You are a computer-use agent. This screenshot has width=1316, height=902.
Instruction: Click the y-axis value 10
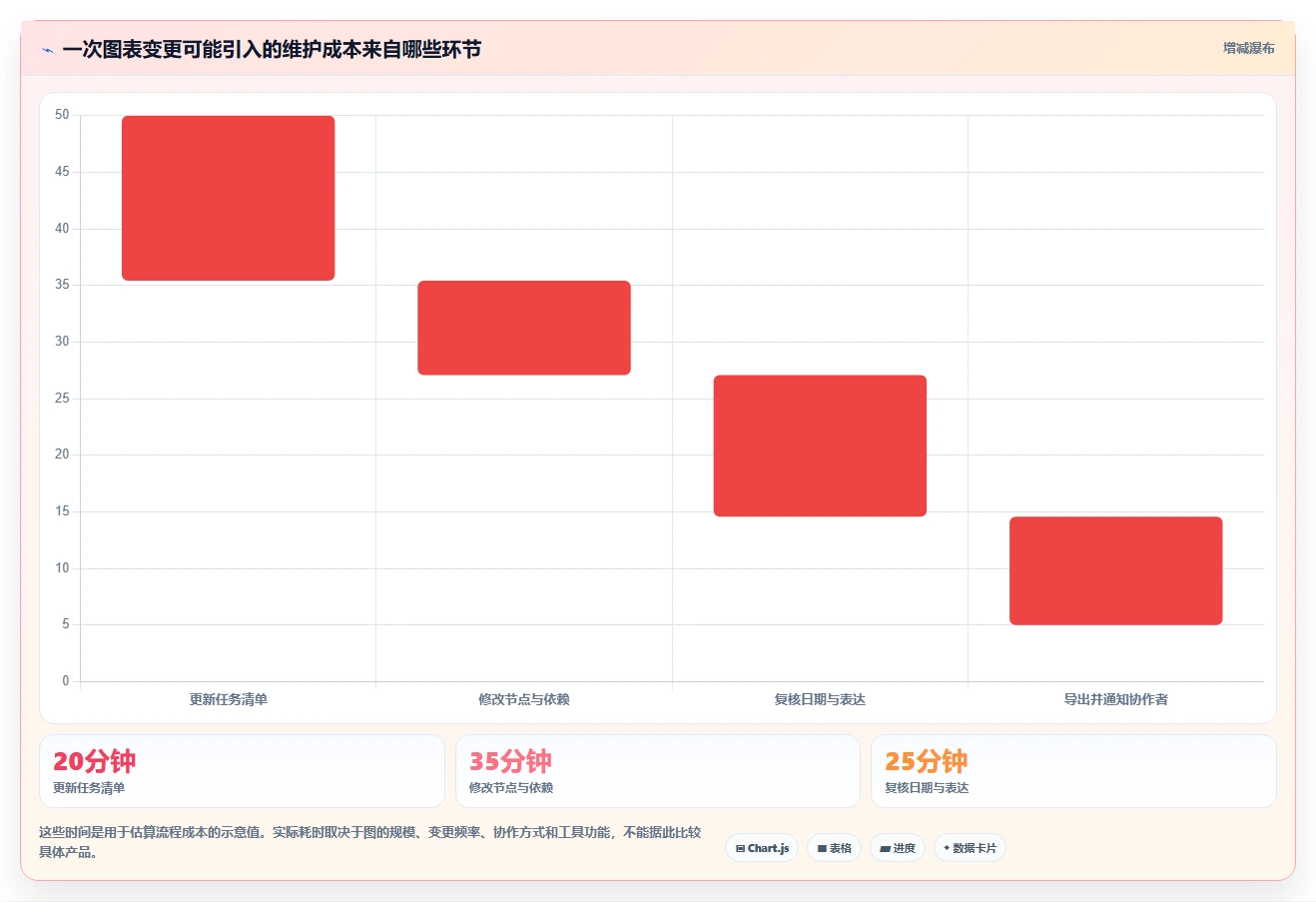point(63,567)
